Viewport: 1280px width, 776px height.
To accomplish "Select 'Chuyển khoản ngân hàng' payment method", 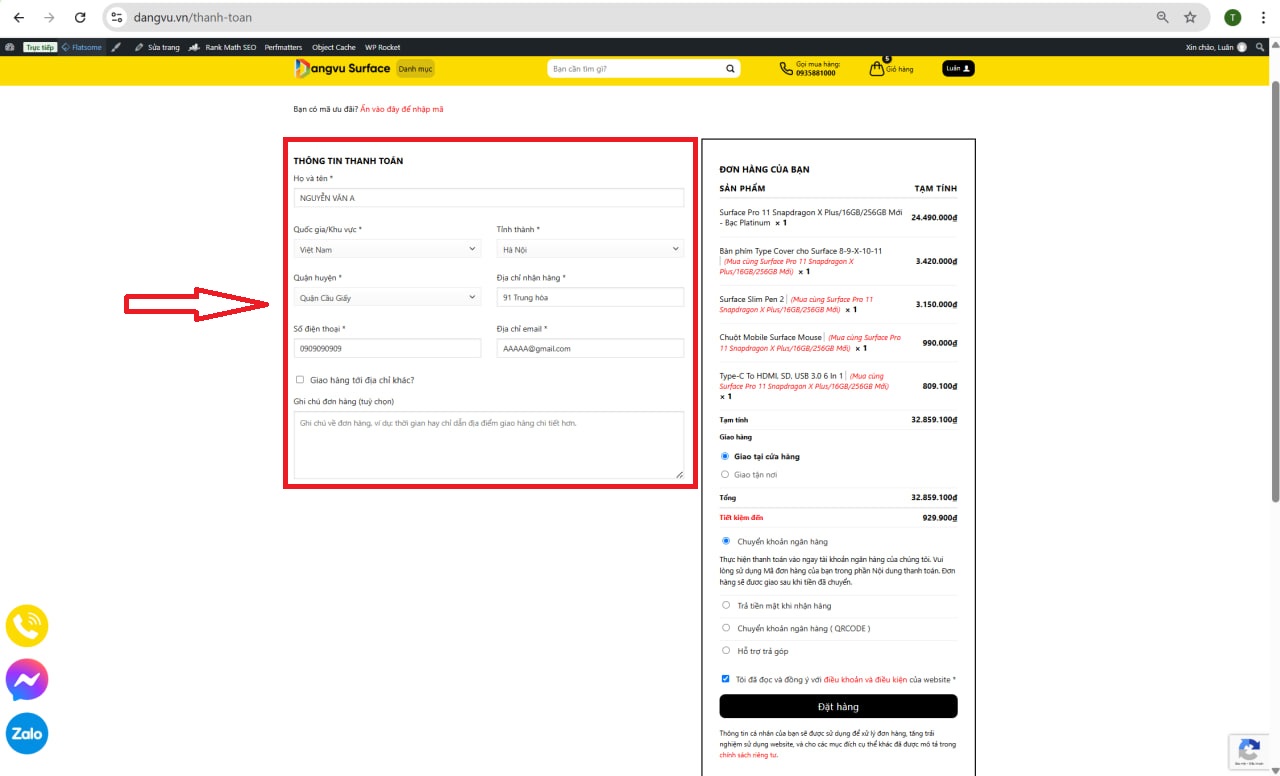I will (x=726, y=541).
